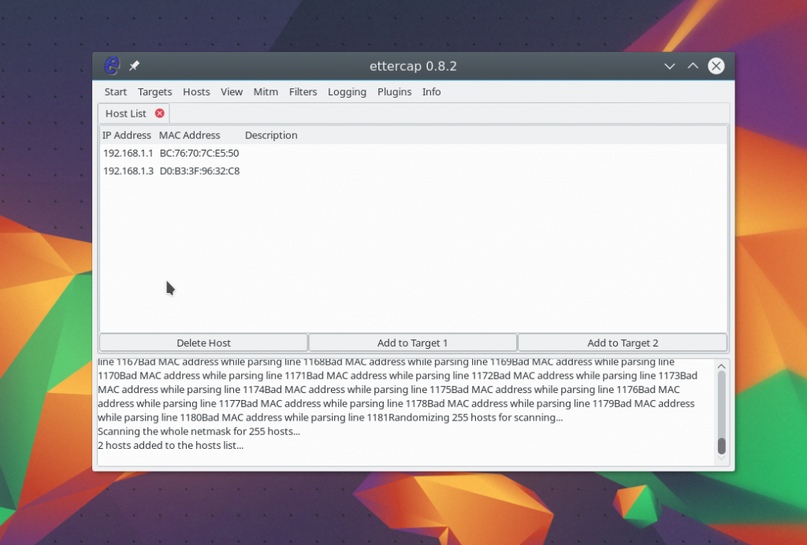Viewport: 807px width, 545px height.
Task: Open the Start menu
Action: 116,92
